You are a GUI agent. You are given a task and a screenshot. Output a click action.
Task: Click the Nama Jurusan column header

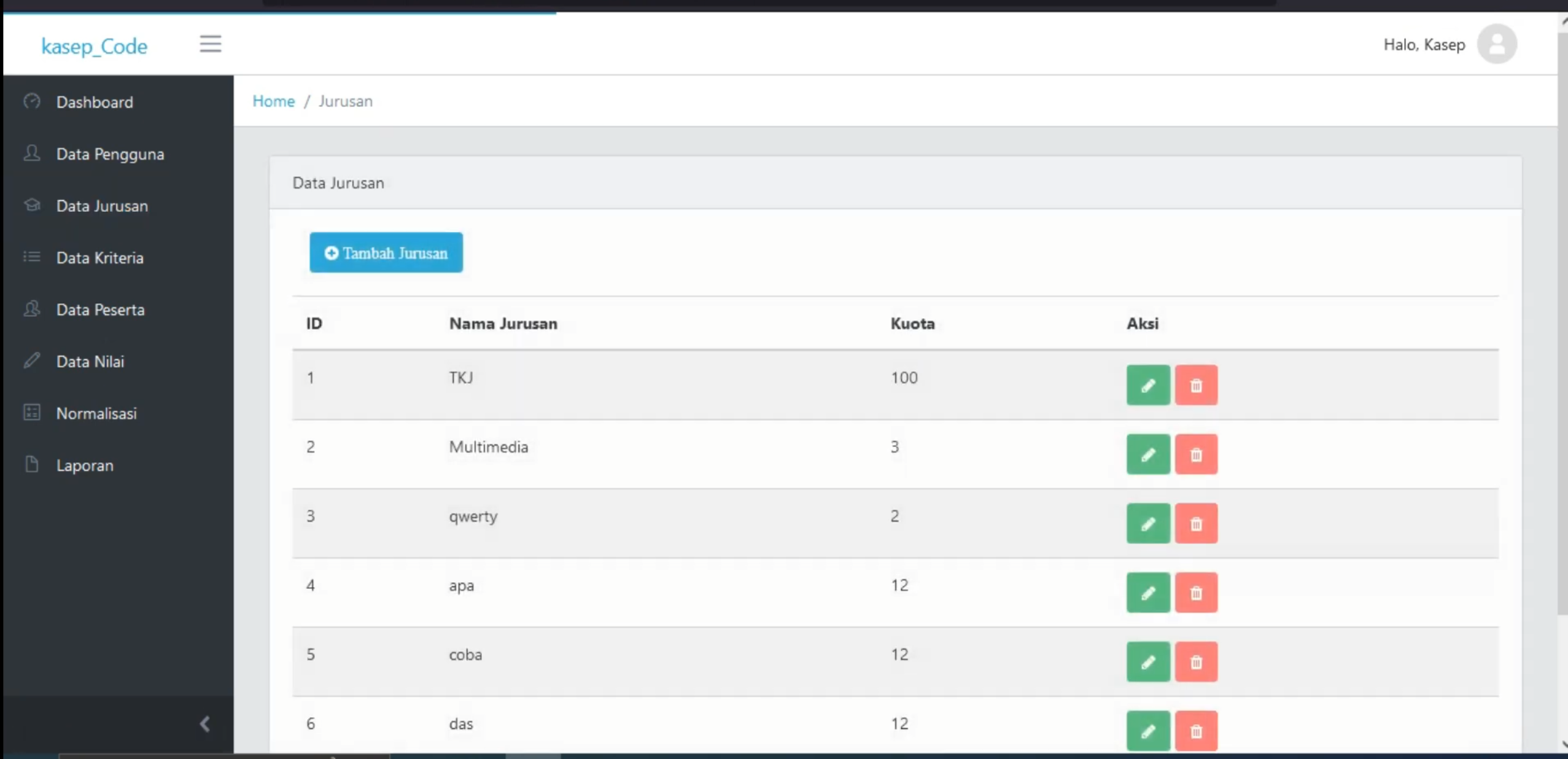pyautogui.click(x=503, y=324)
